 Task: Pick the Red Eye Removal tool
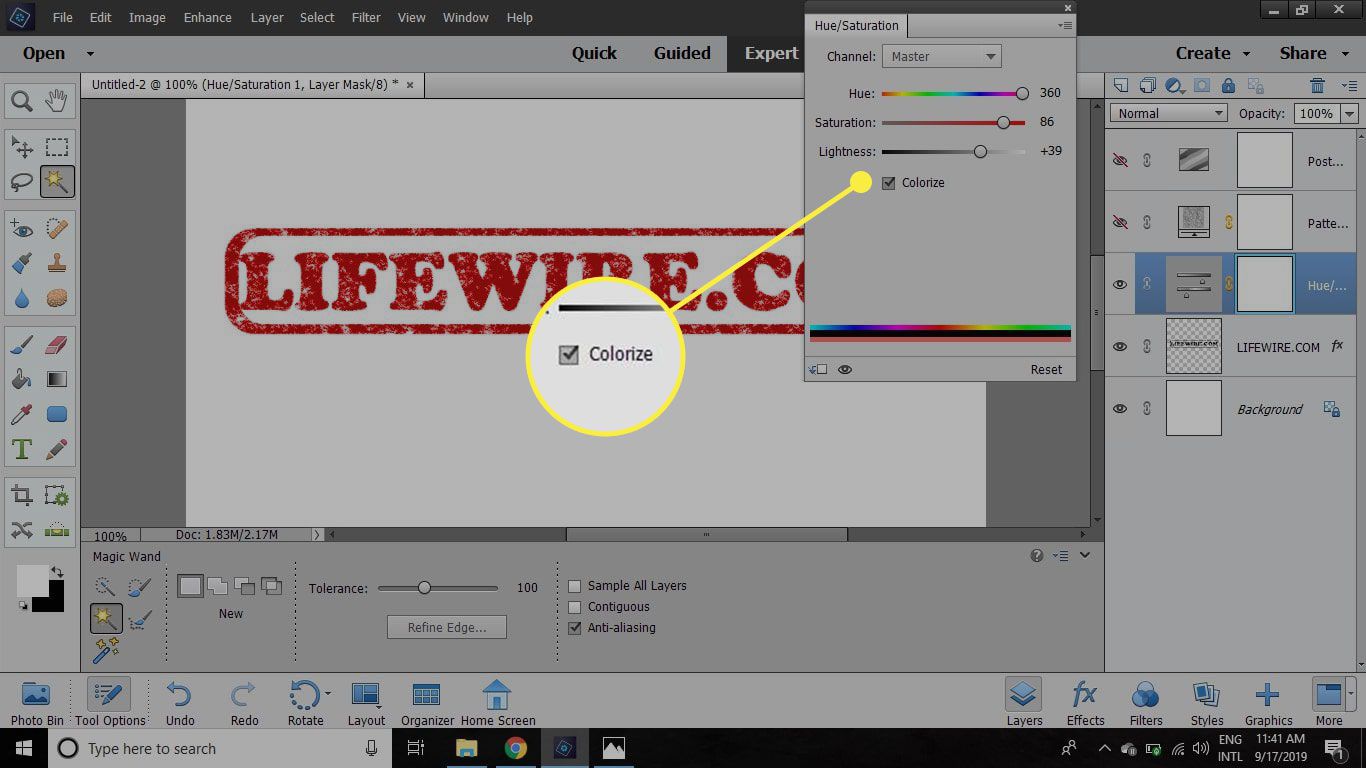[22, 230]
